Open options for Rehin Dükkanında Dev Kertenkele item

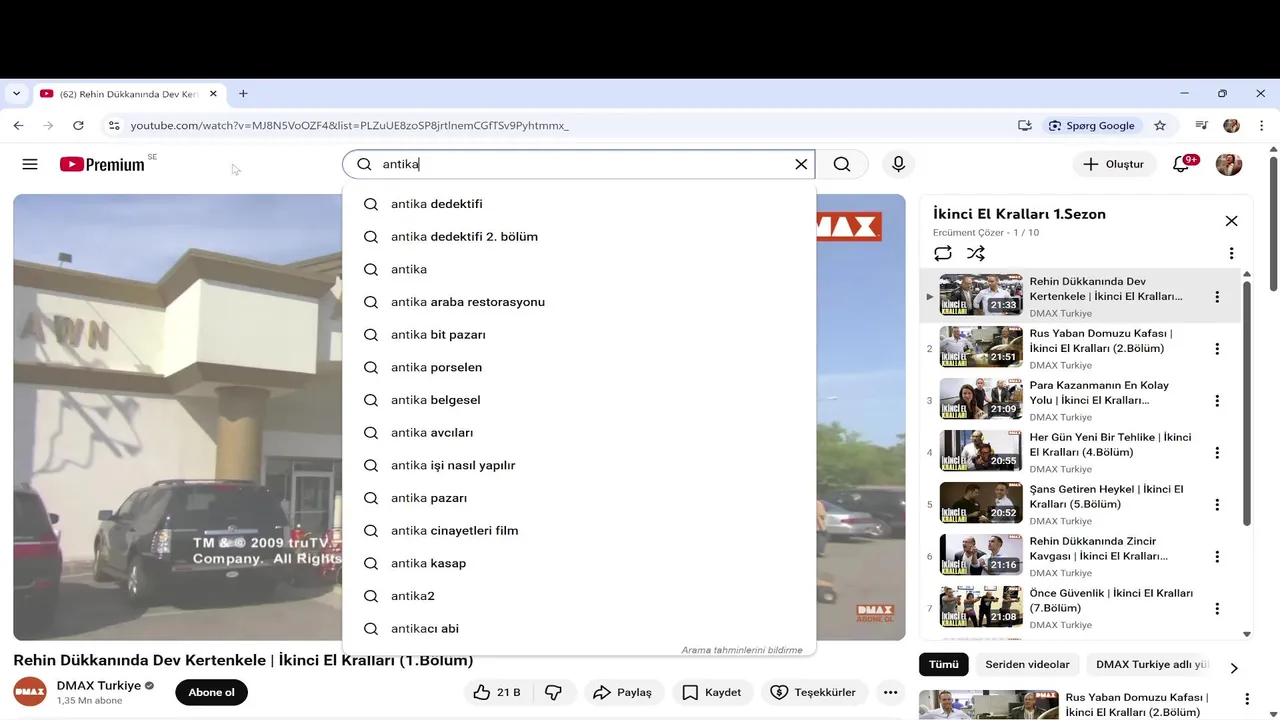click(1217, 297)
